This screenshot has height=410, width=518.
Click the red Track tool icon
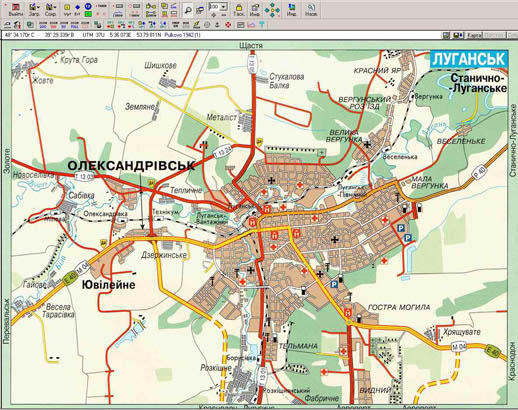[x=100, y=6]
